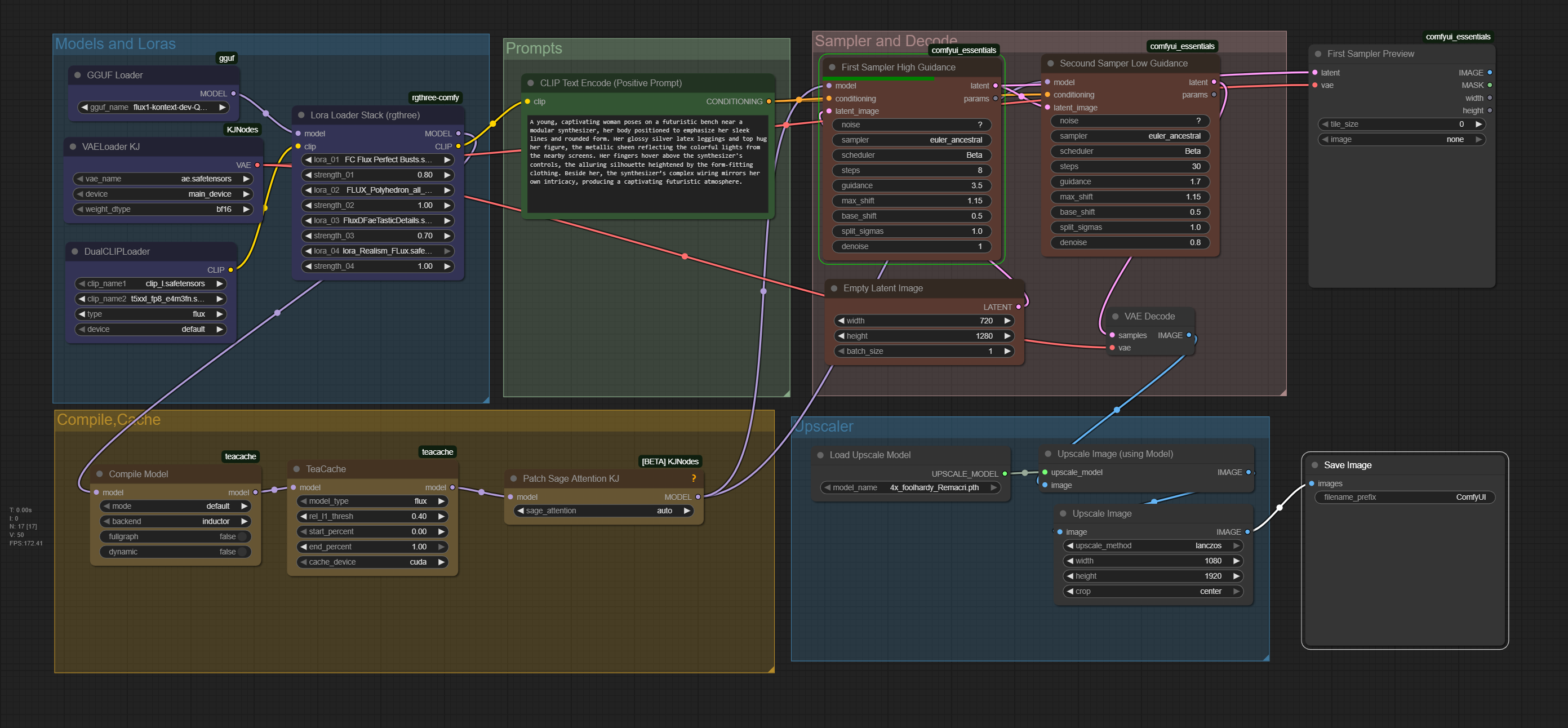The height and width of the screenshot is (728, 1568).
Task: Click the DualCLIPLoader CLIP output socket
Action: [x=230, y=270]
